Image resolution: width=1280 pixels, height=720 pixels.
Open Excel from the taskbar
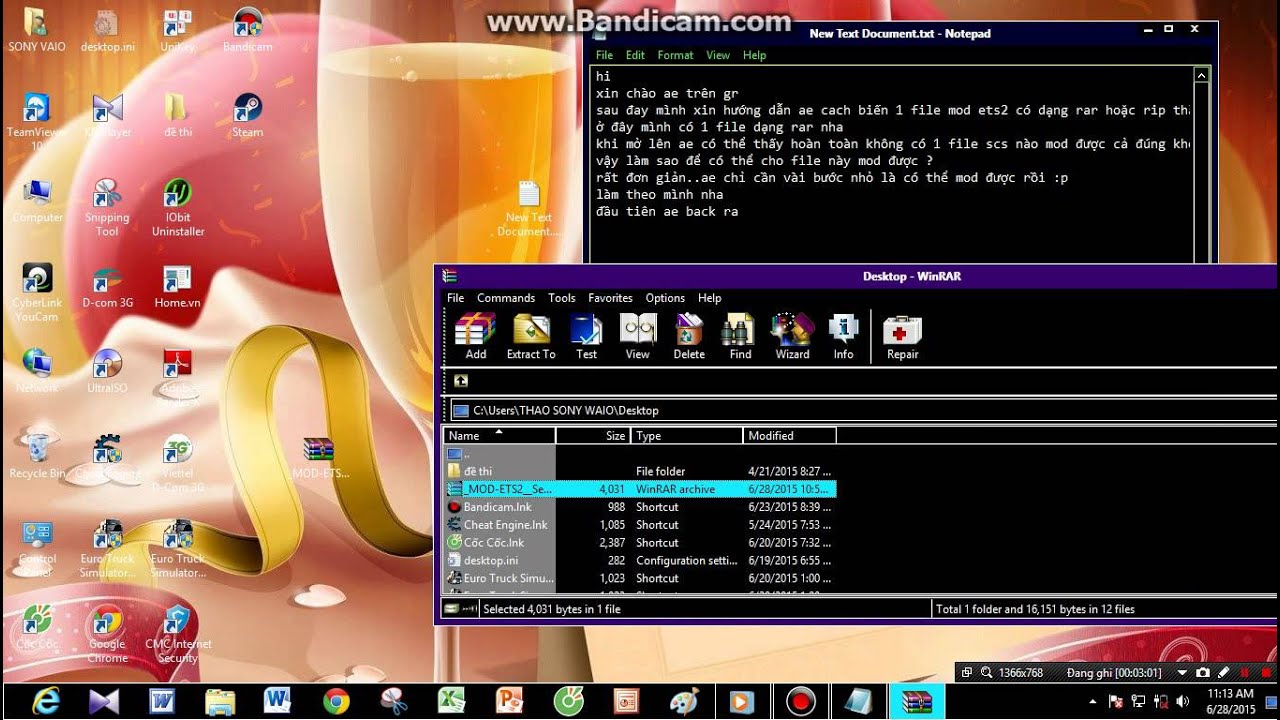[452, 701]
